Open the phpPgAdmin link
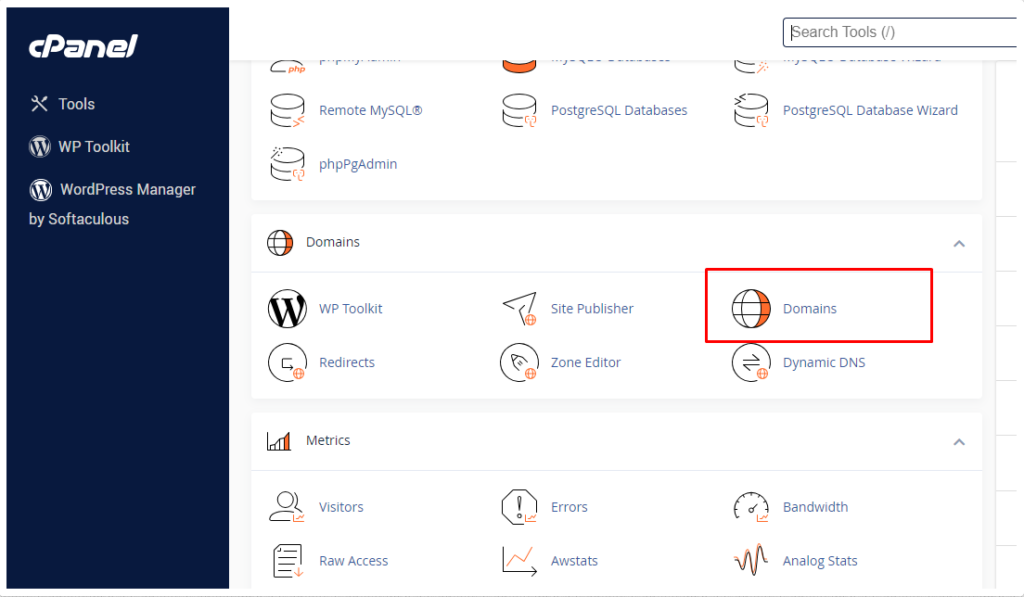The image size is (1024, 597). [358, 164]
